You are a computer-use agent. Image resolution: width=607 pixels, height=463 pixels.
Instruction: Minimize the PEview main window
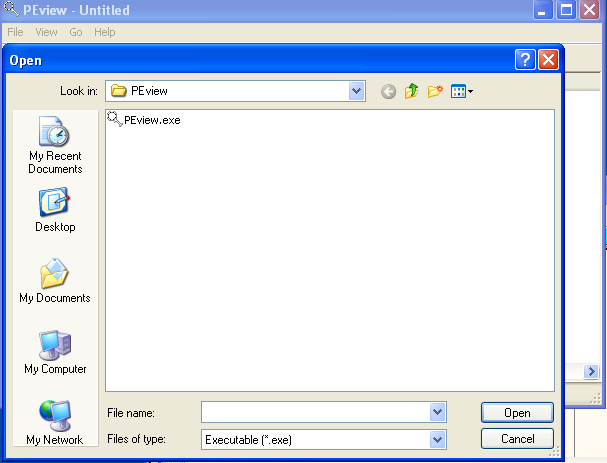tap(543, 10)
